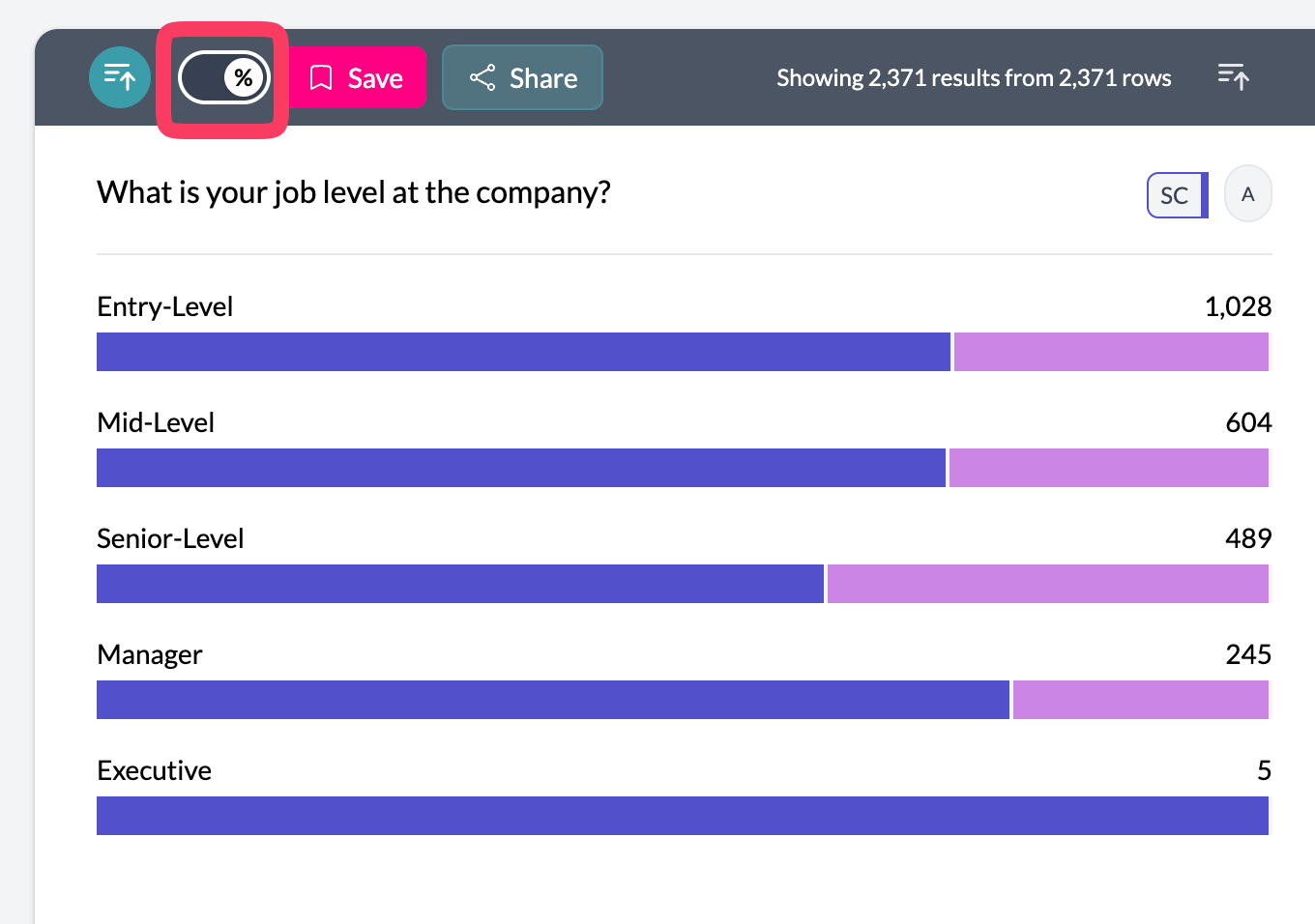Image resolution: width=1315 pixels, height=924 pixels.
Task: Click the Entry-Level light purple bar segment
Action: (1110, 352)
